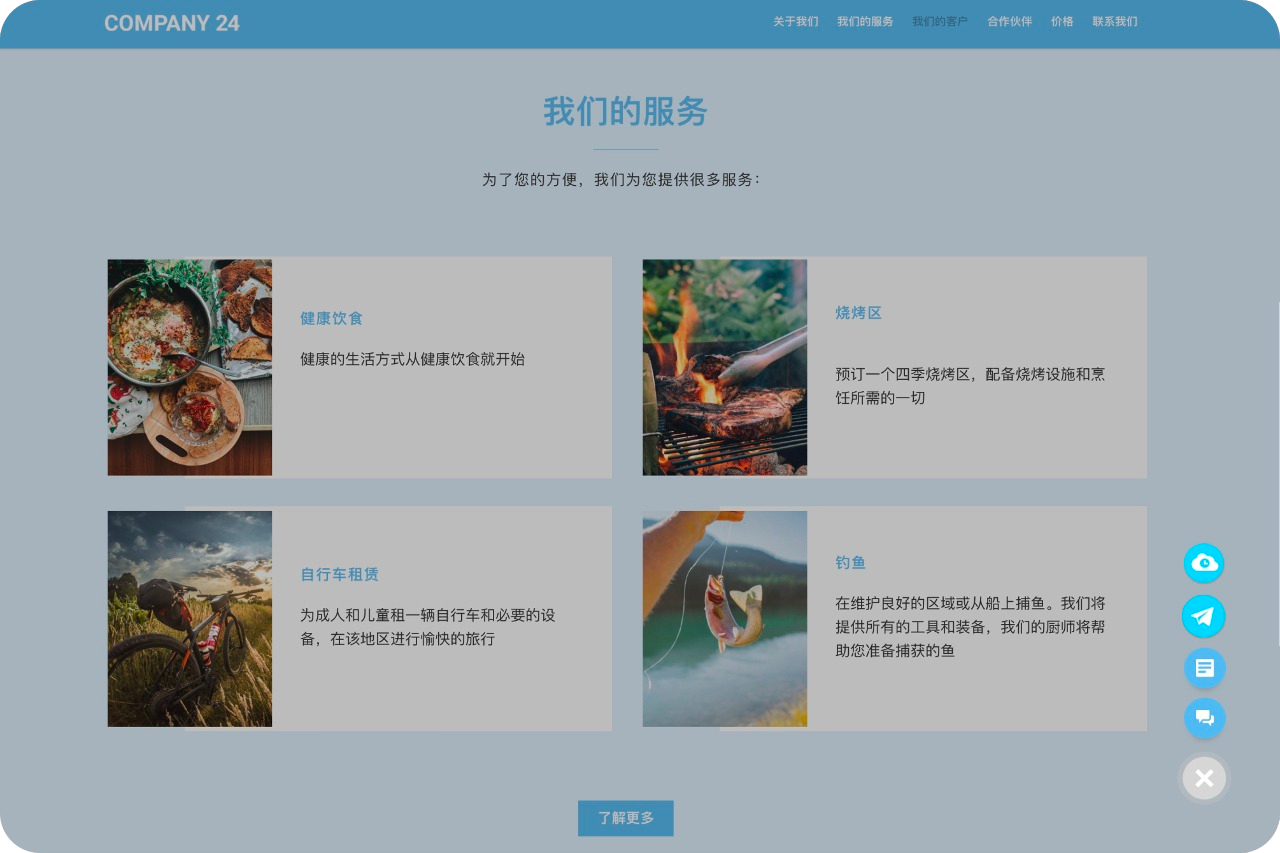This screenshot has width=1280, height=853.
Task: Select the 自行车租赁 service title
Action: [340, 575]
